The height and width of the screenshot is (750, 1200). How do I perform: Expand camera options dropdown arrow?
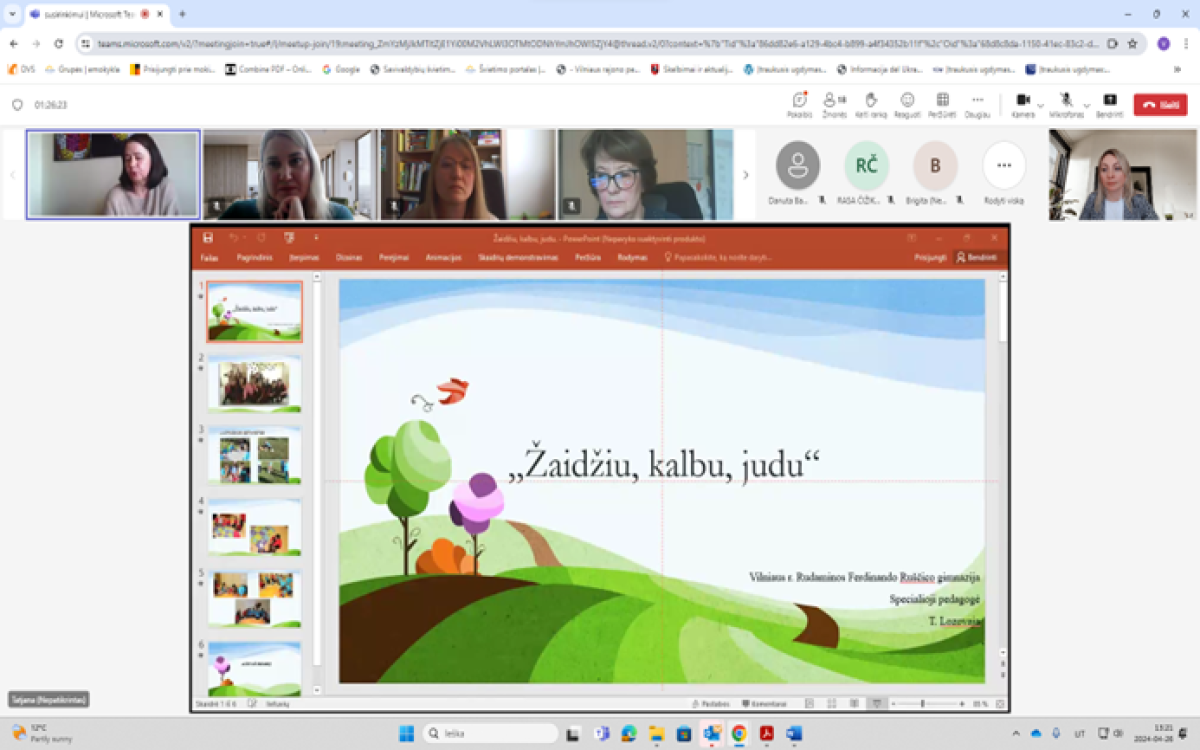(x=1041, y=105)
